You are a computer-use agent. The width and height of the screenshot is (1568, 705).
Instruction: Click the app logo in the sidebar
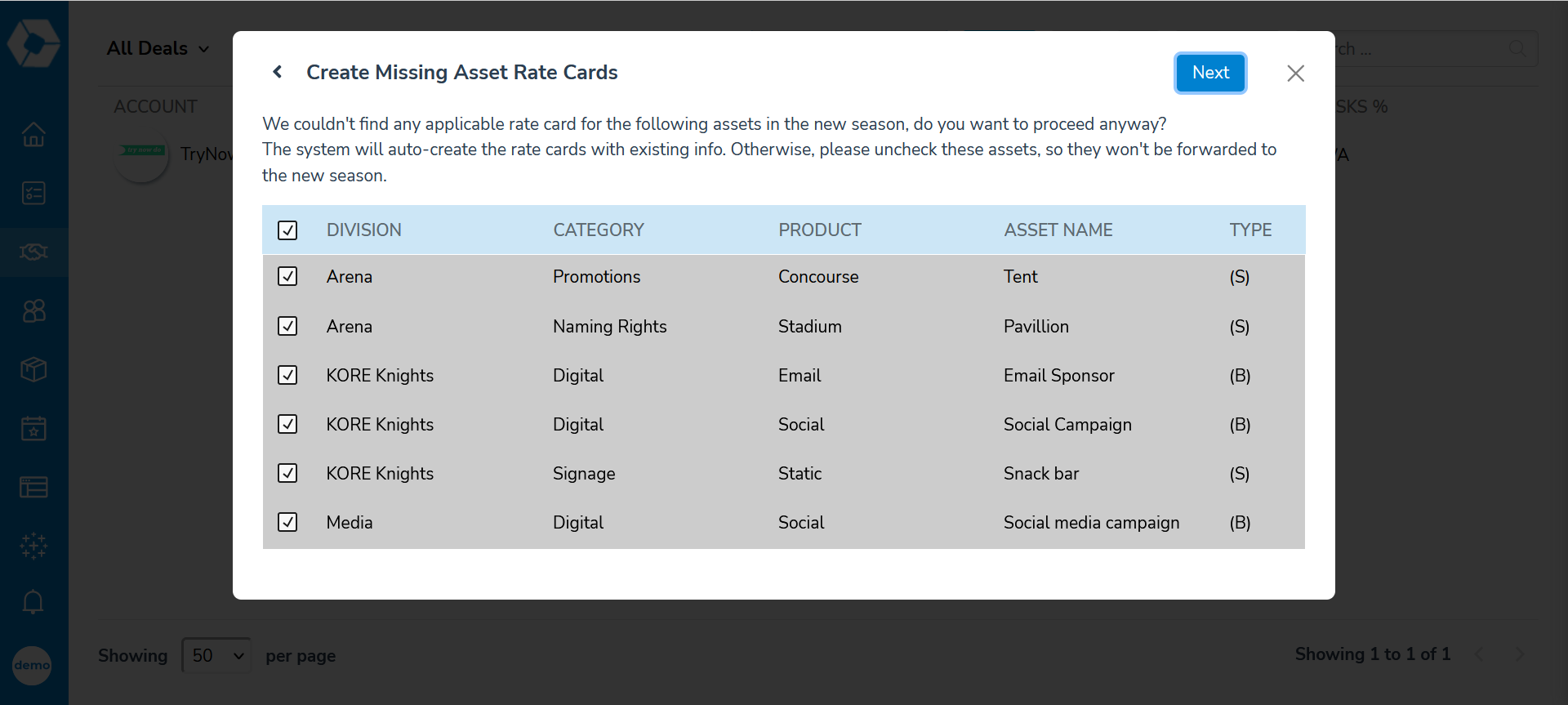pyautogui.click(x=33, y=43)
